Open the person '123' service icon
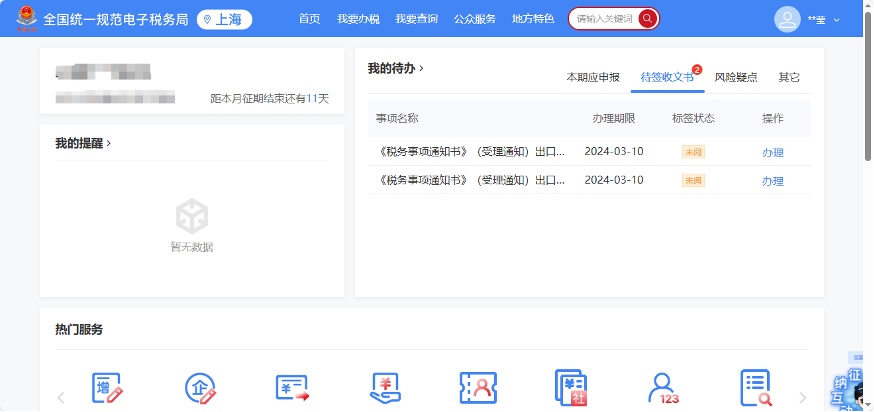Image resolution: width=874 pixels, height=412 pixels. (663, 388)
